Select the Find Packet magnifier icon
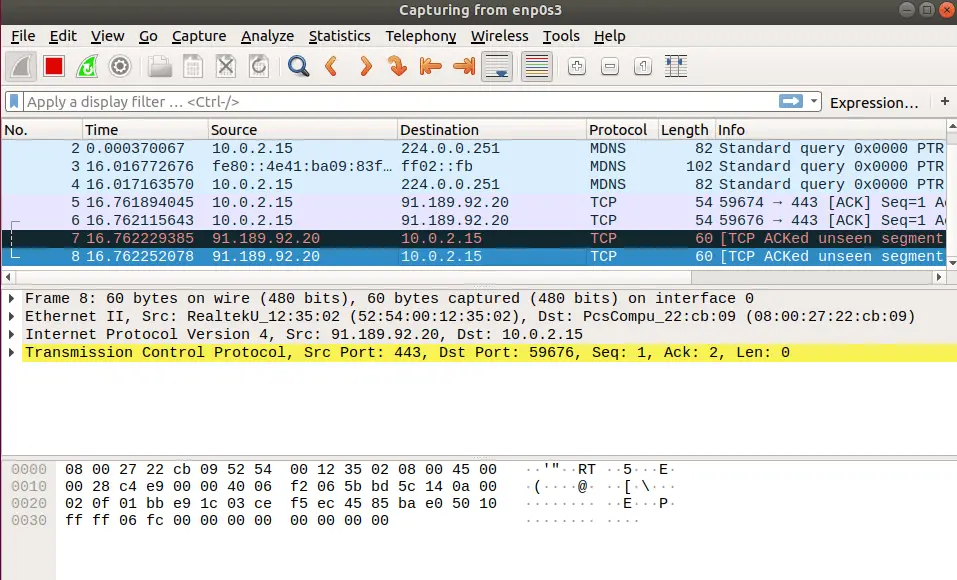 (x=298, y=66)
